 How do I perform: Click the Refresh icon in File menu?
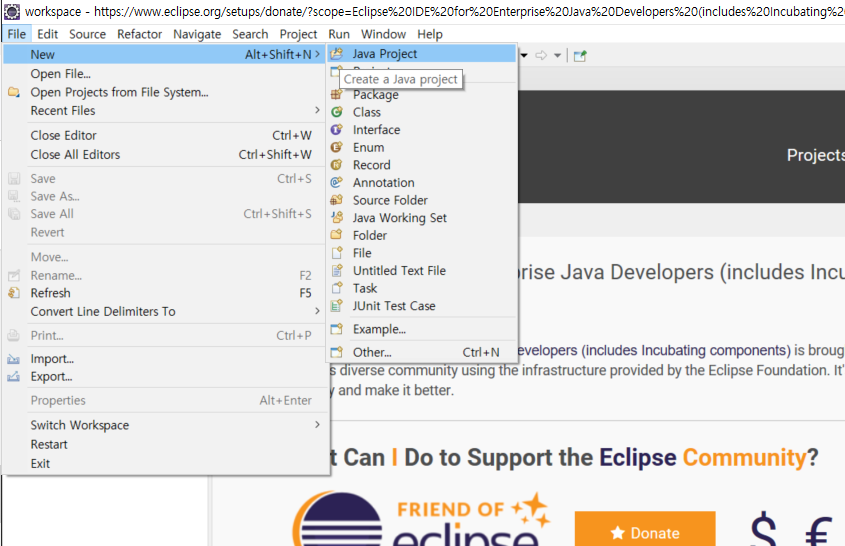point(14,293)
